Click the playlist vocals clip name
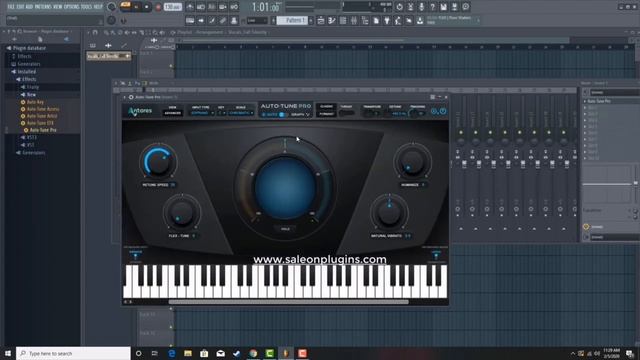The image size is (640, 360). tap(109, 56)
